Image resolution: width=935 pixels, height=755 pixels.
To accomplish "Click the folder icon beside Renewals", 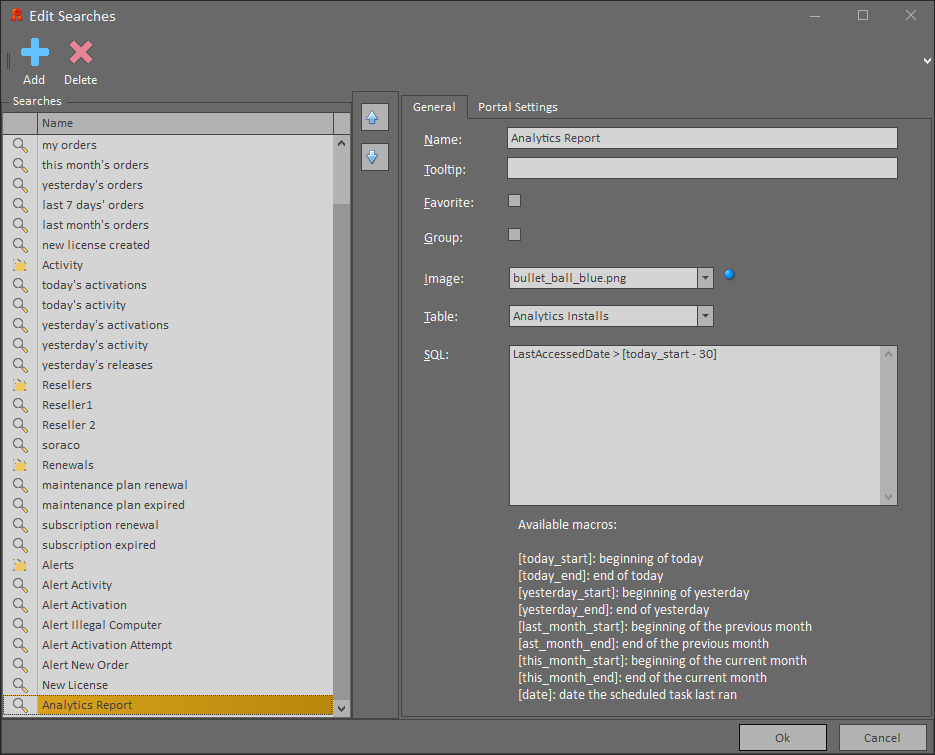I will (x=20, y=465).
